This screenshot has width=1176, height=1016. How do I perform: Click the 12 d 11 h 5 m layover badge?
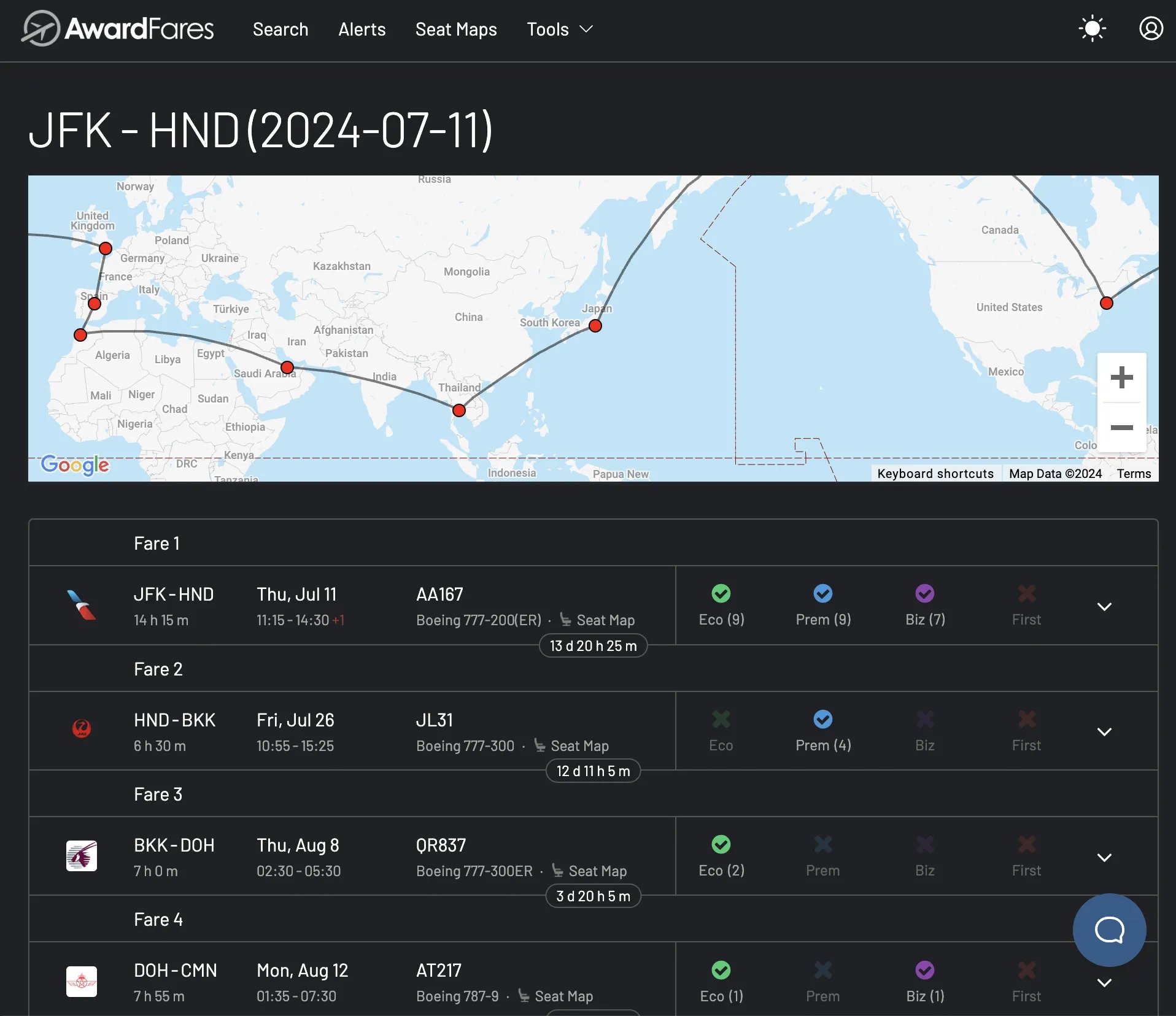click(x=593, y=771)
